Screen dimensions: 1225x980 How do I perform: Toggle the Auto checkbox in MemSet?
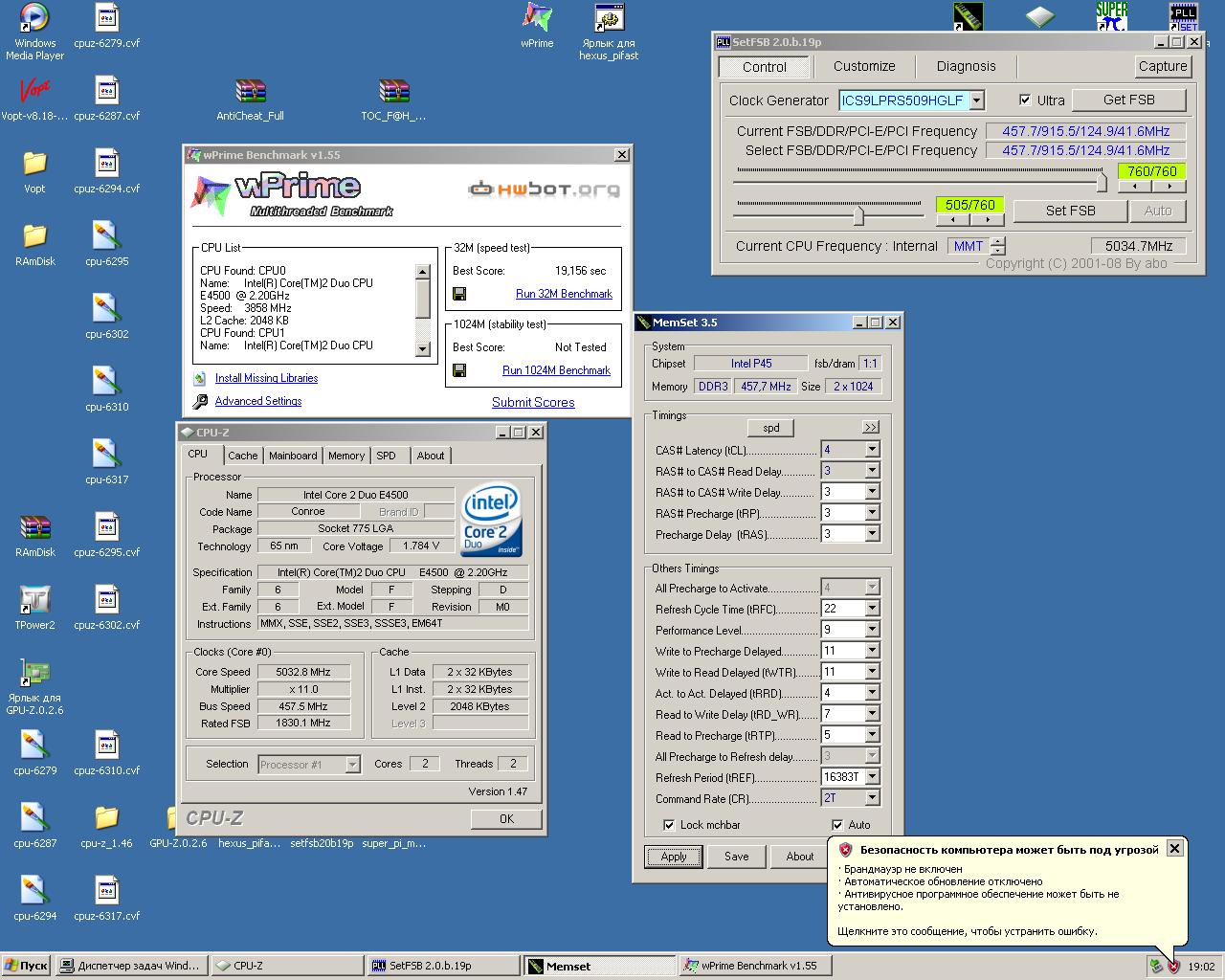coord(837,825)
